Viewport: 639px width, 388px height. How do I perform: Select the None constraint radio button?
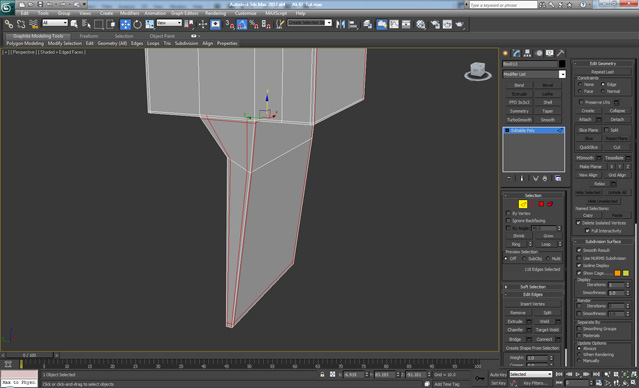580,84
